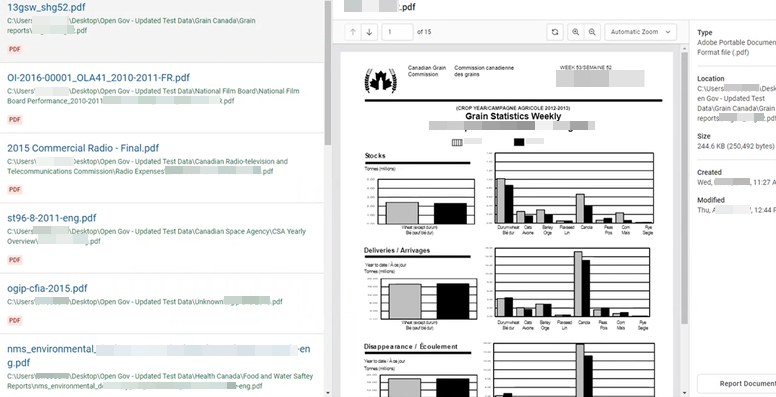Click the magnifier button beside Automatic Zoom
The image size is (776, 397).
[x=592, y=32]
